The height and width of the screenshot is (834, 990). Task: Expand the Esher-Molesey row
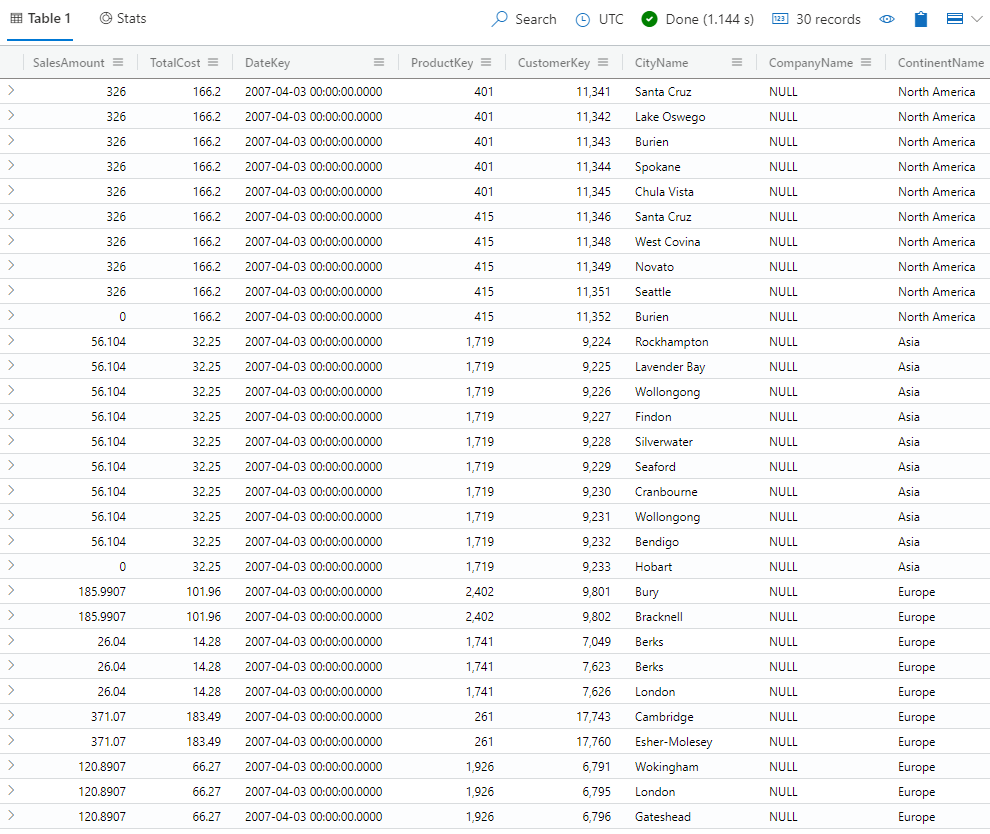(x=11, y=741)
